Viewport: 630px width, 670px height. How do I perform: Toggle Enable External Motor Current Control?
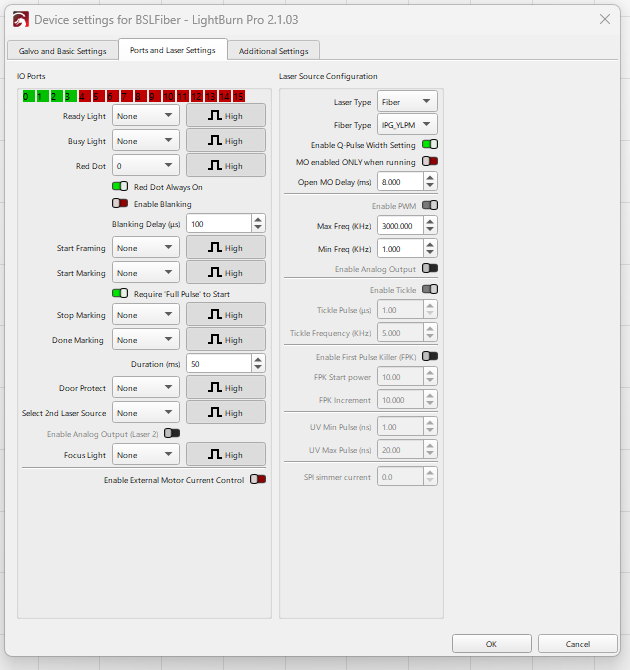point(258,479)
